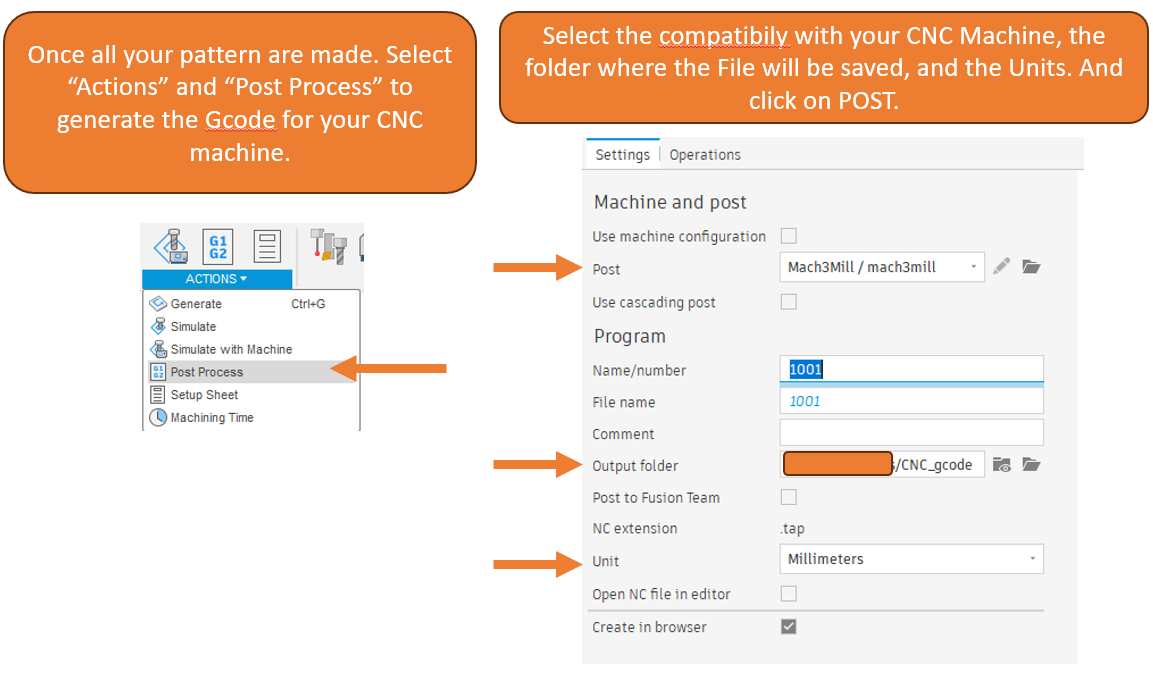The width and height of the screenshot is (1153, 679).
Task: Enable the Use machine configuration checkbox
Action: tap(789, 236)
